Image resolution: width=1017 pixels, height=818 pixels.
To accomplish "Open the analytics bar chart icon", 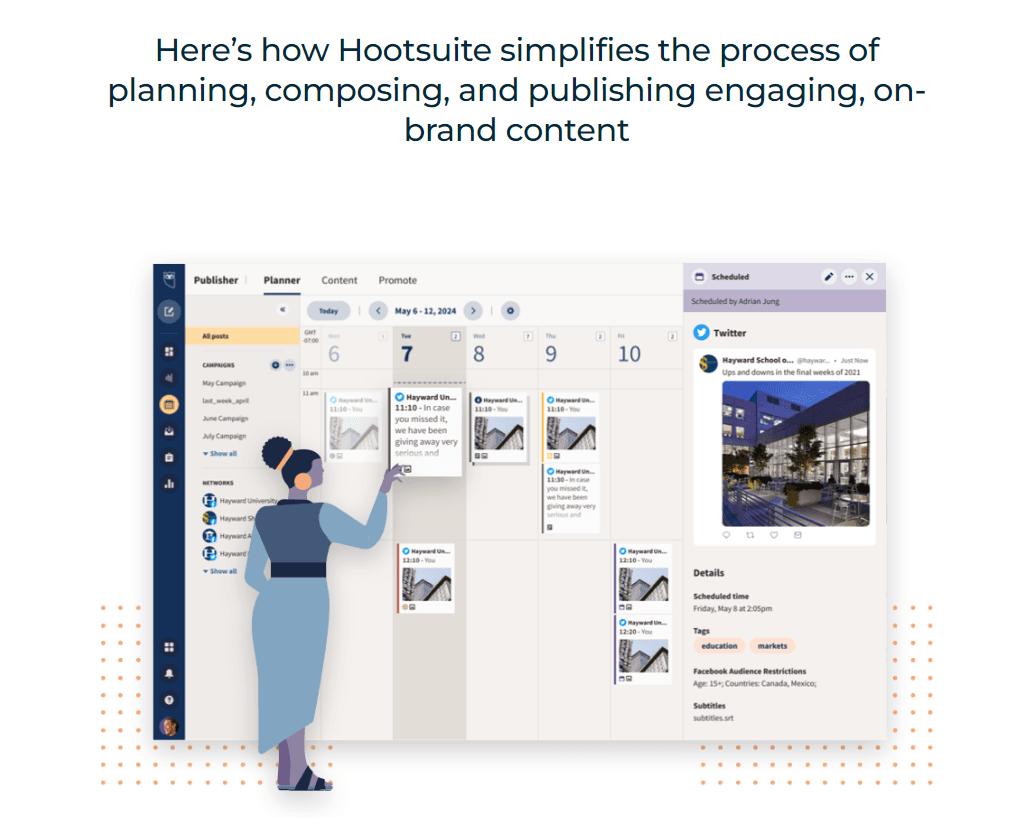I will [169, 484].
